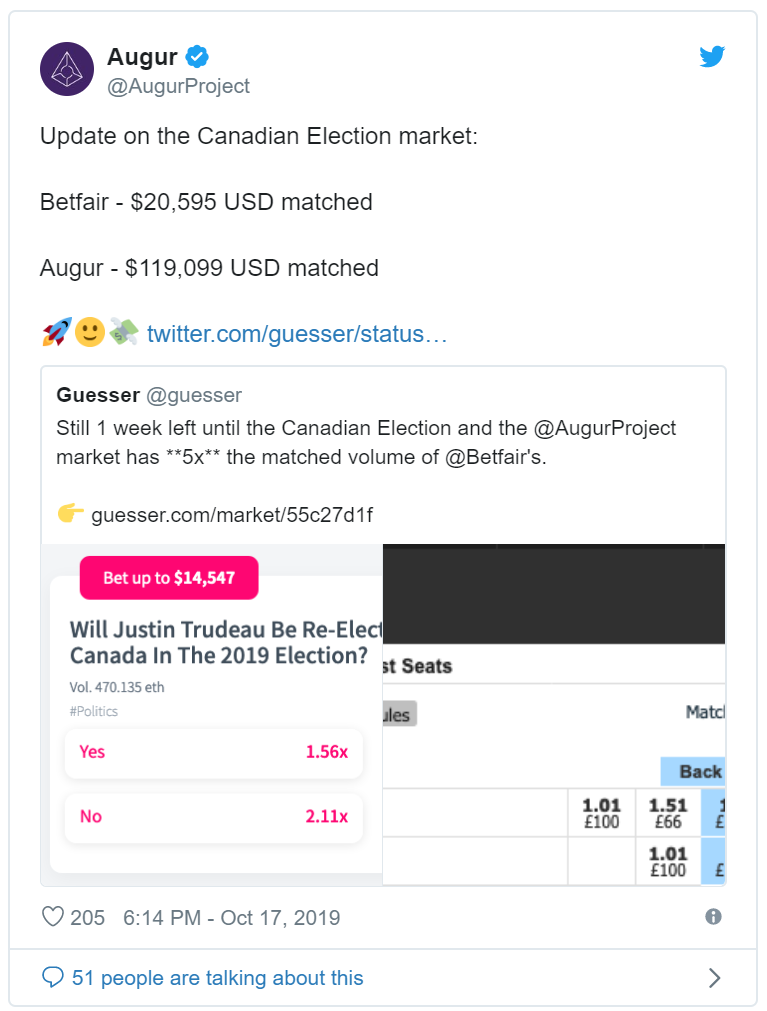Screen dimensions: 767x1011
Task: Click the Back column header
Action: click(693, 772)
